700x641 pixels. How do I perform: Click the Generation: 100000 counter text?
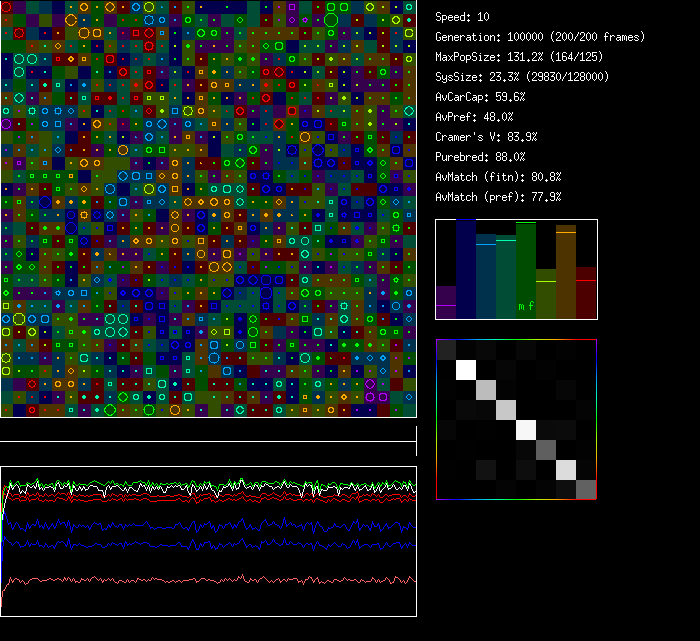coord(539,37)
